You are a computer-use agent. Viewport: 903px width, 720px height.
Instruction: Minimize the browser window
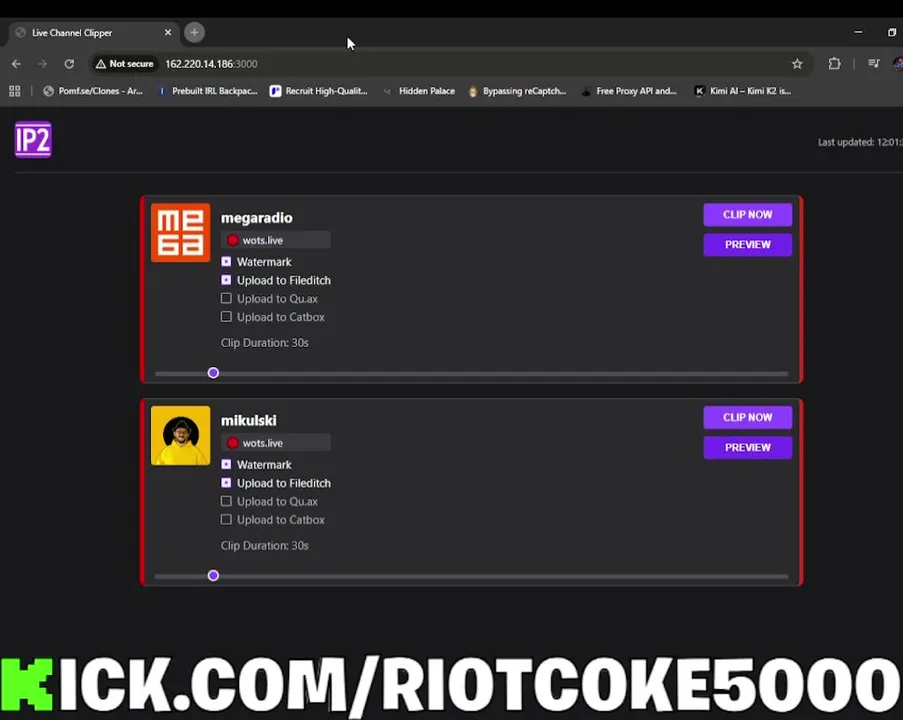pyautogui.click(x=858, y=32)
